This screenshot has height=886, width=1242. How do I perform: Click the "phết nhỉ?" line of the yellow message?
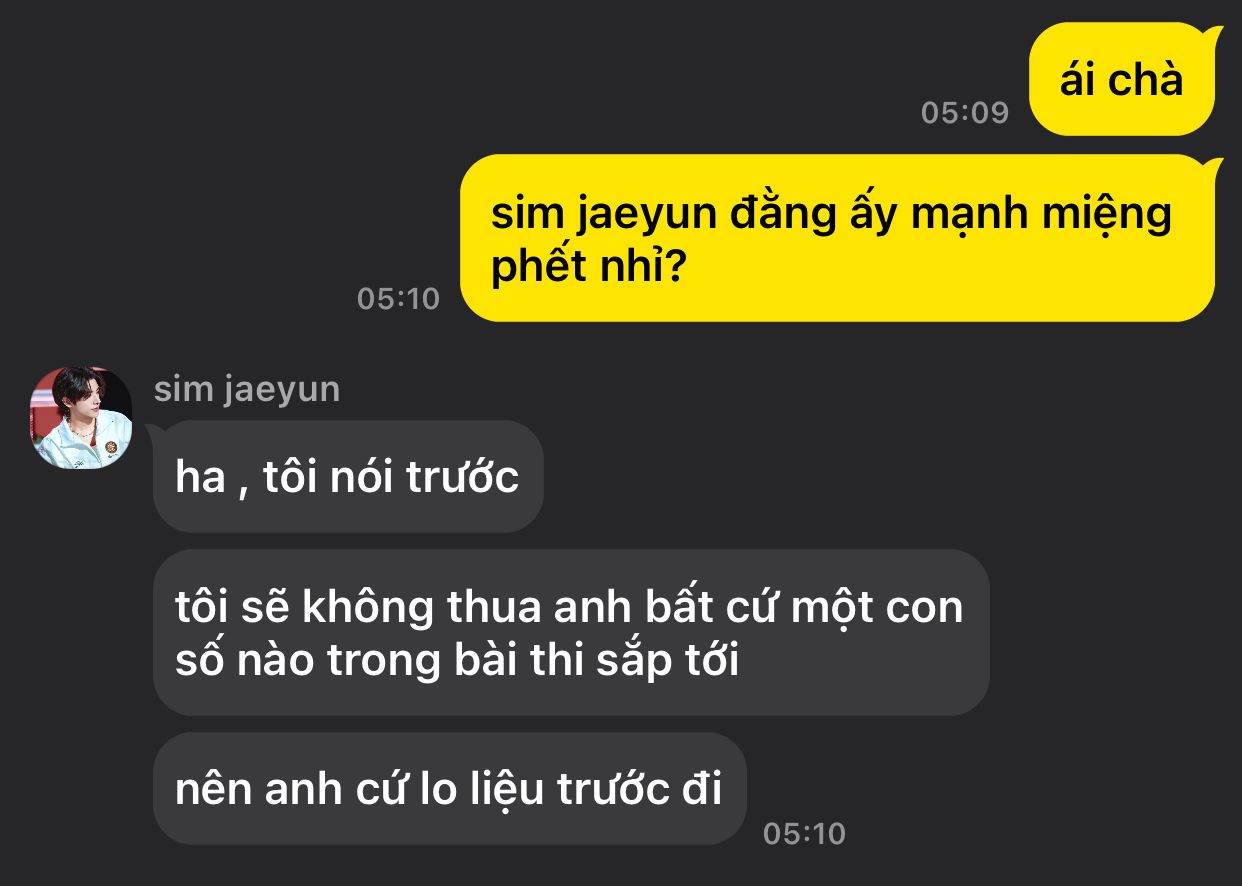point(587,268)
